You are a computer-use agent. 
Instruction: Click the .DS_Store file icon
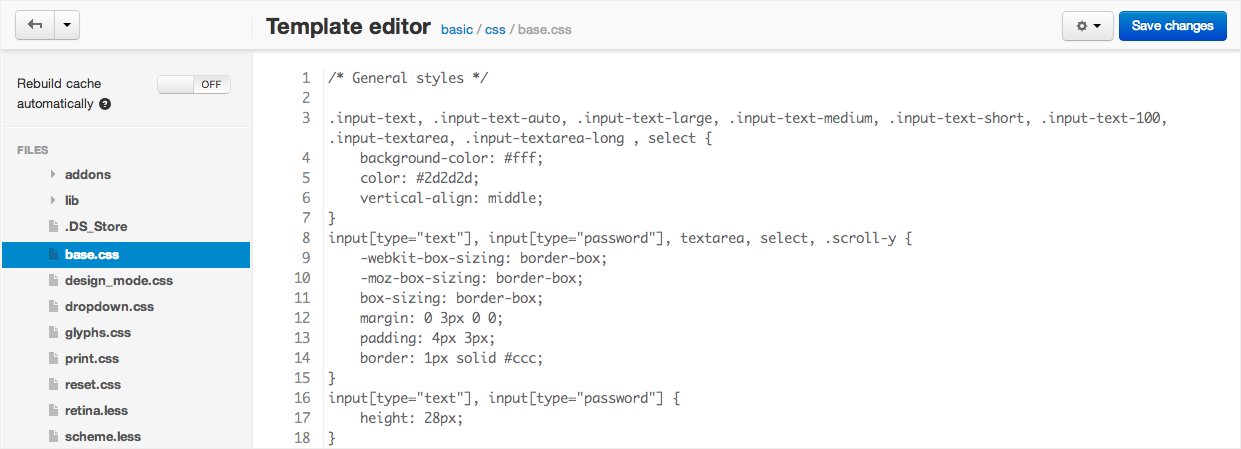point(54,227)
